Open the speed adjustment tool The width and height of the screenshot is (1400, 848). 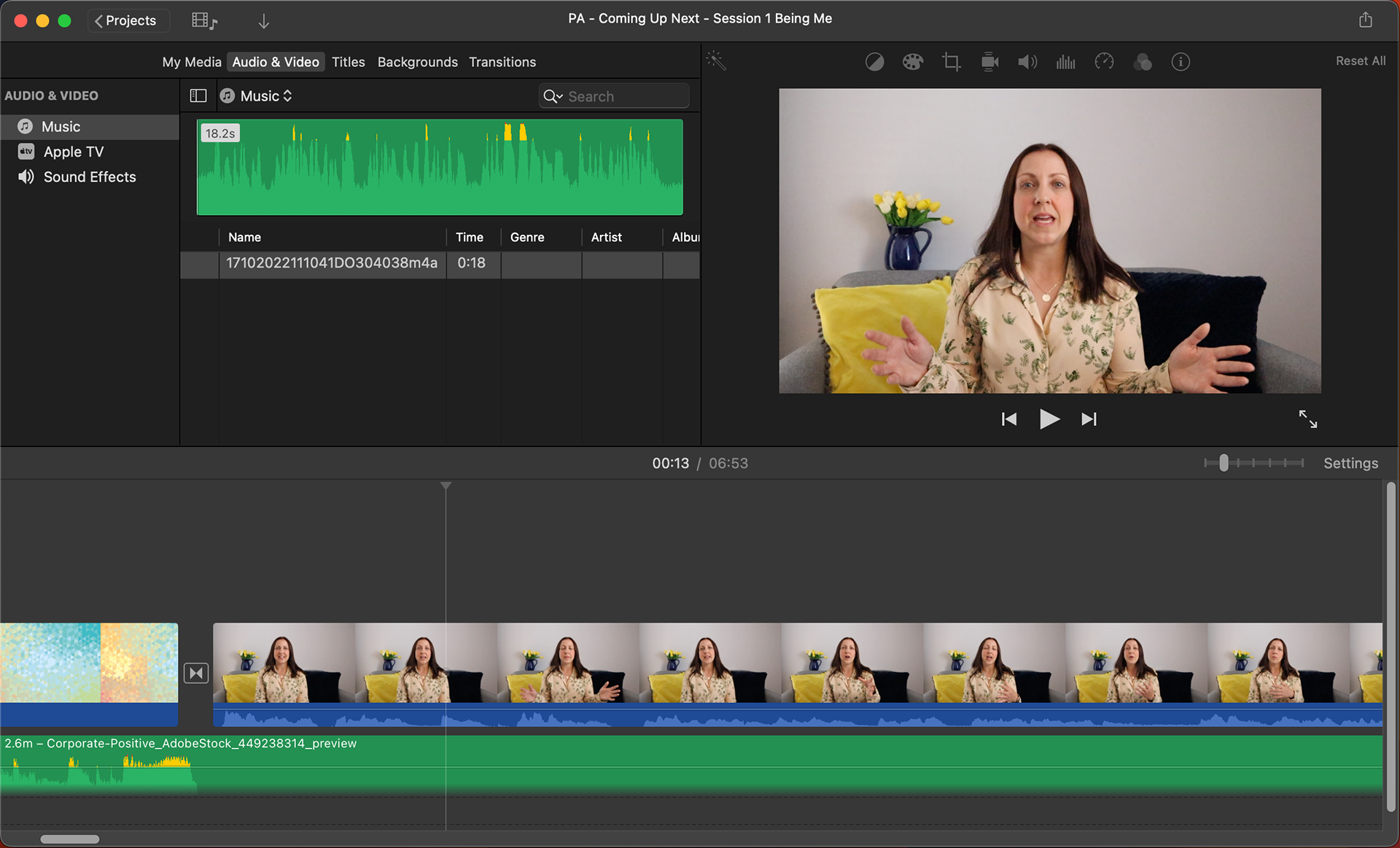tap(1104, 62)
